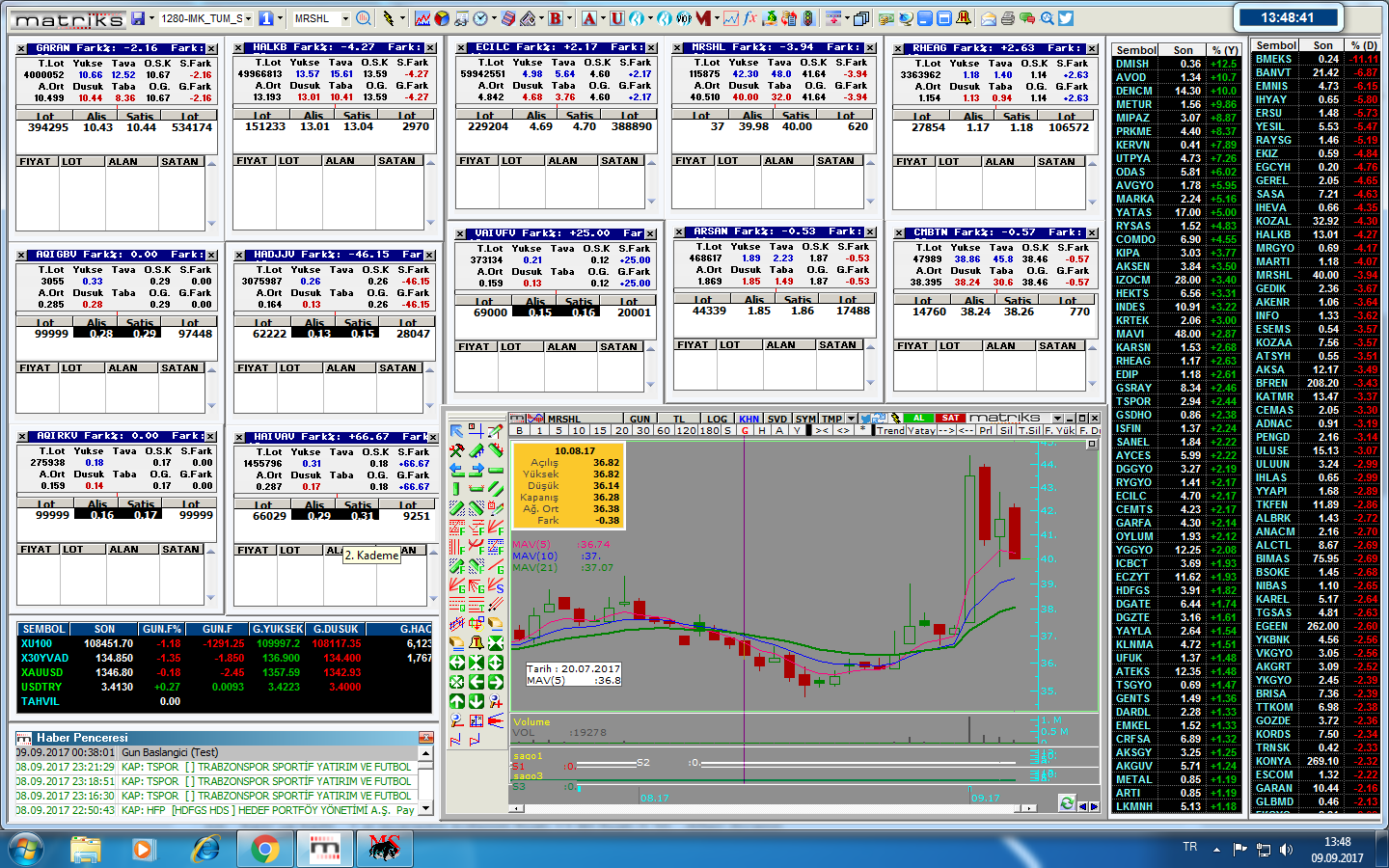Click the printer icon in toolbar
1389x868 pixels.
tap(1008, 19)
